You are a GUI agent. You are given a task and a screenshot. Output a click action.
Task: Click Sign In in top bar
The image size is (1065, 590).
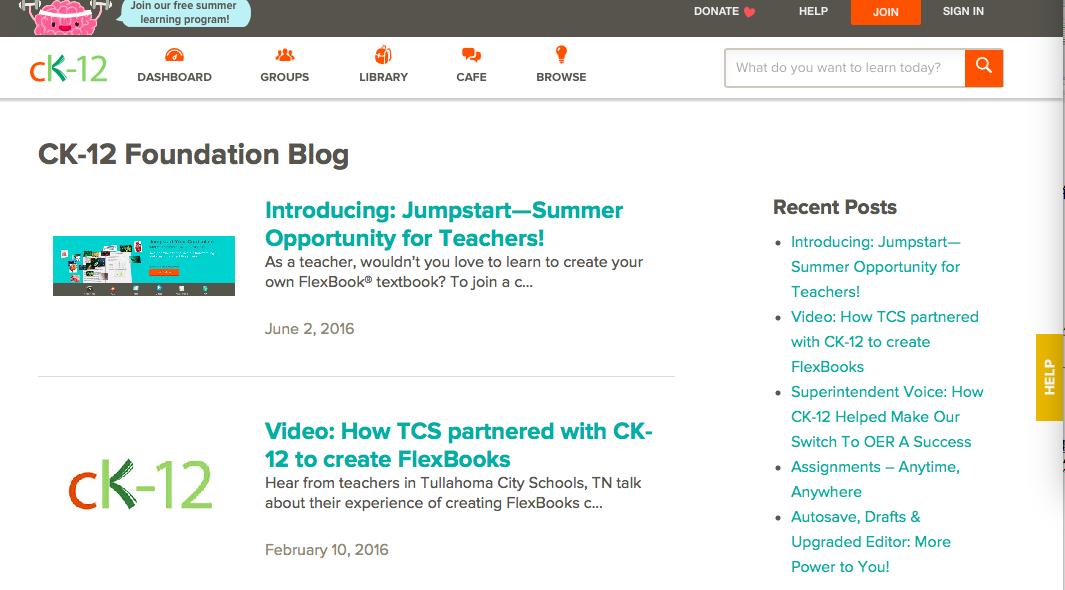pos(963,11)
